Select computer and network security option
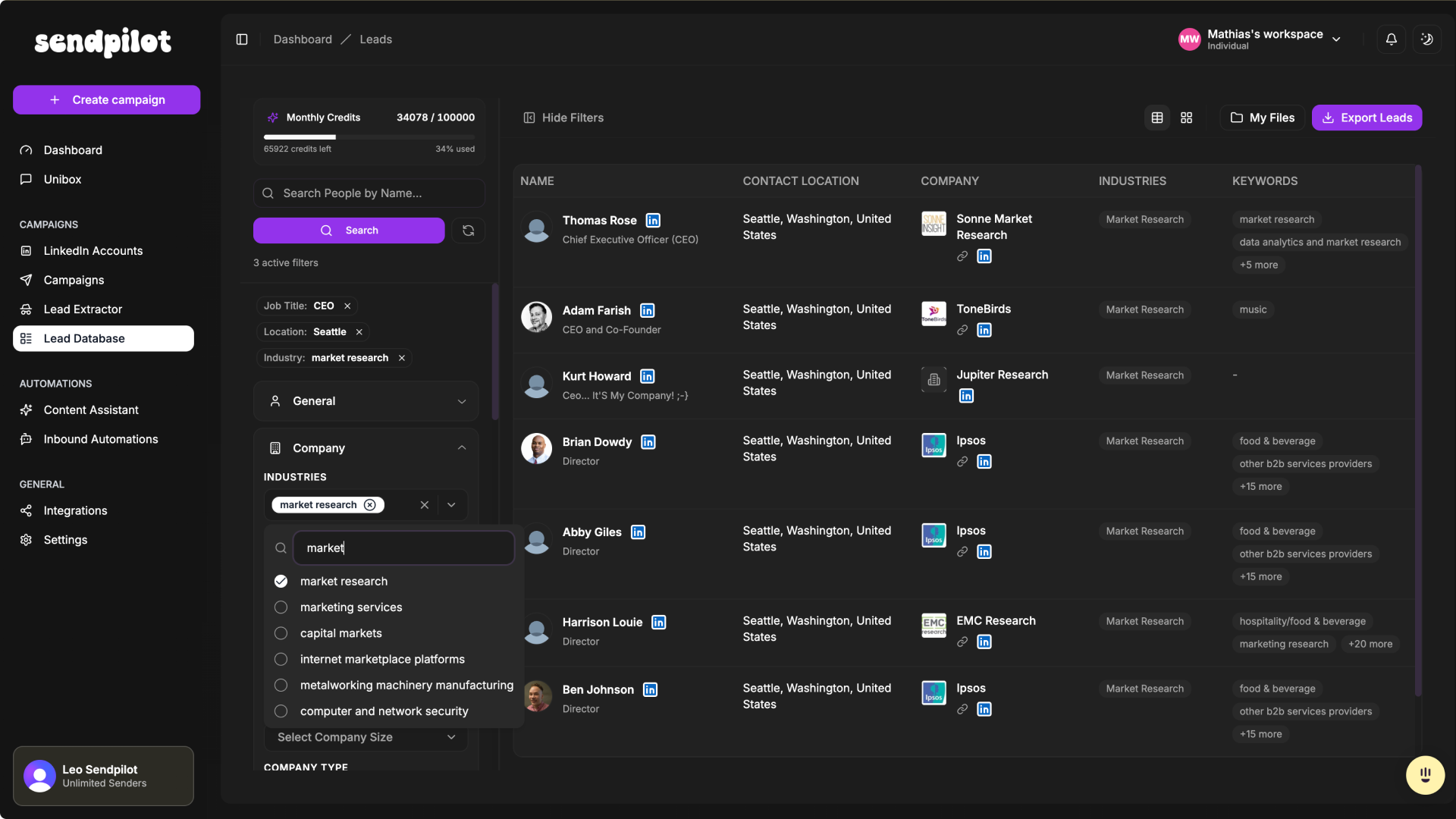 [395, 711]
